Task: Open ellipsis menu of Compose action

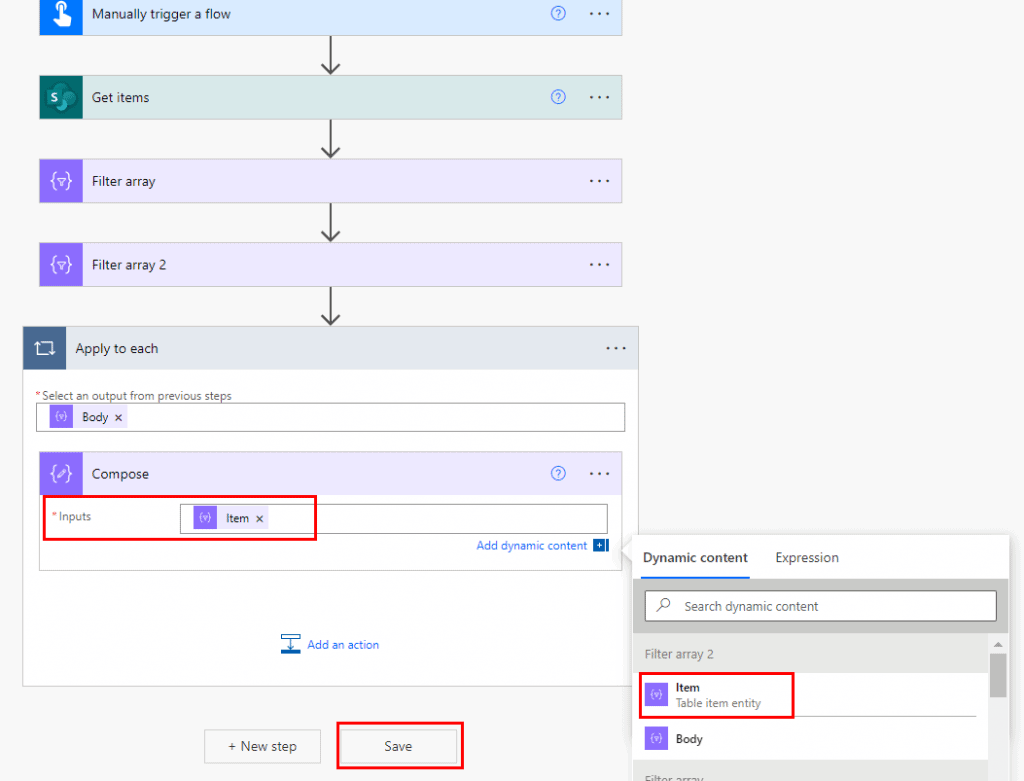Action: coord(600,473)
